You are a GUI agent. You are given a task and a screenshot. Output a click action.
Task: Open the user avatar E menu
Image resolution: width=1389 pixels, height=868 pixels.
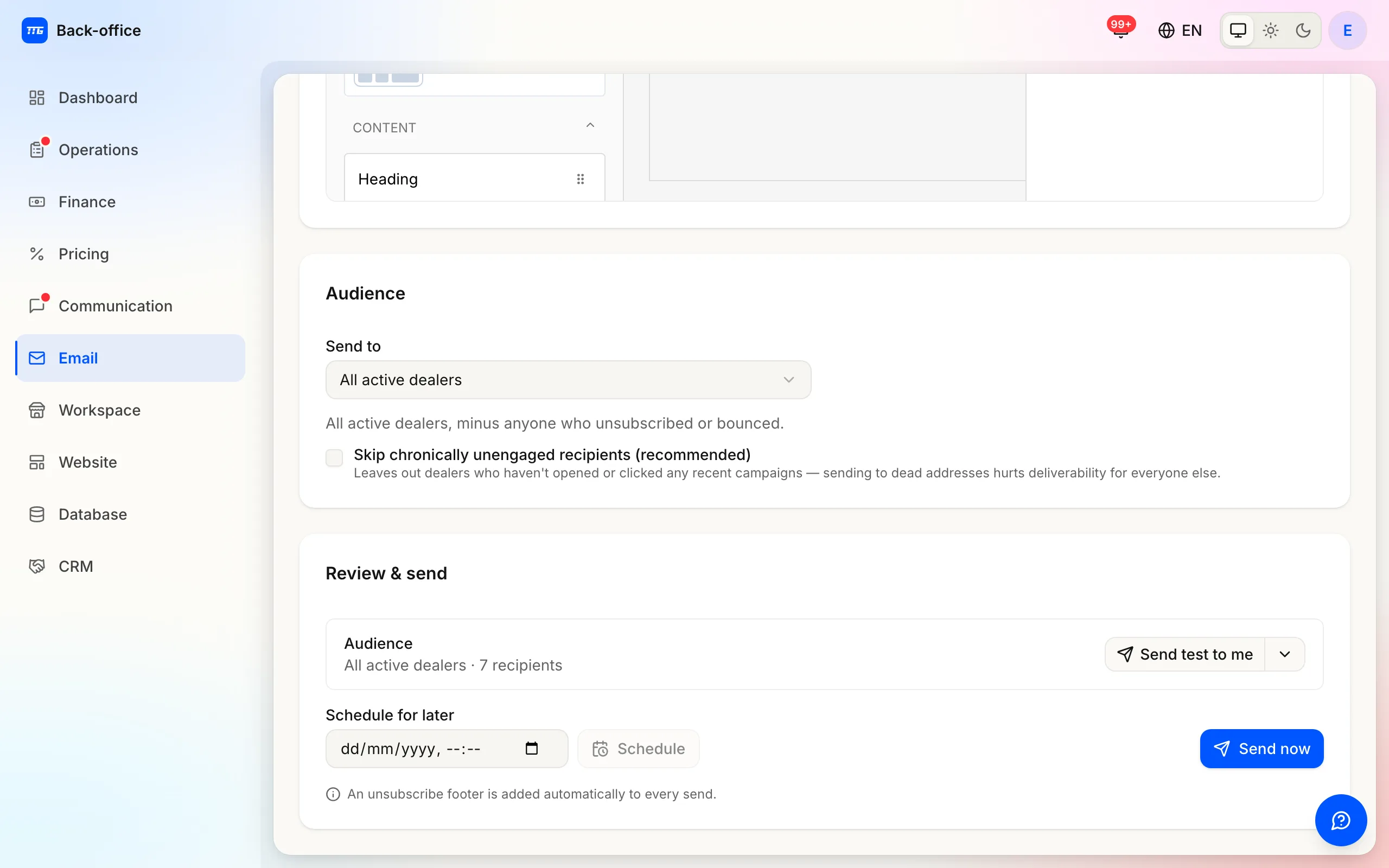tap(1347, 30)
